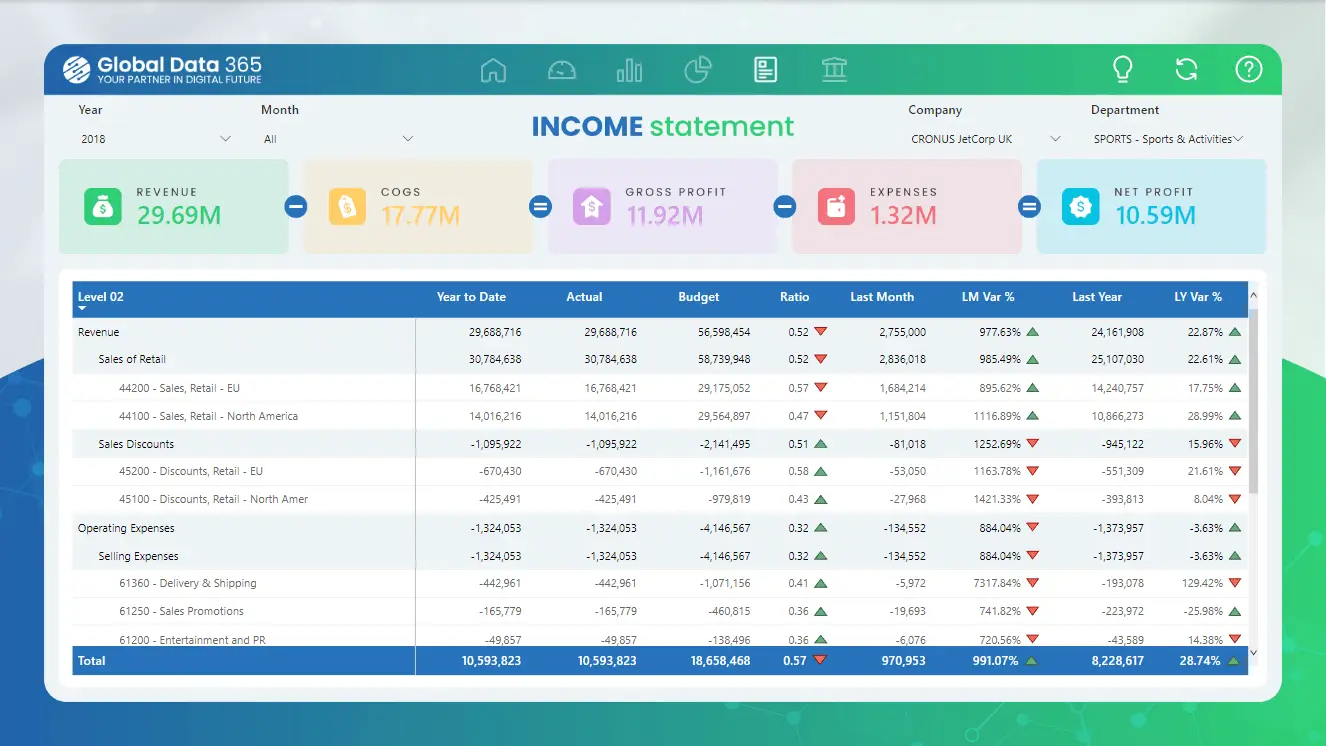Click the Net Profit 10.59M card

point(1152,207)
